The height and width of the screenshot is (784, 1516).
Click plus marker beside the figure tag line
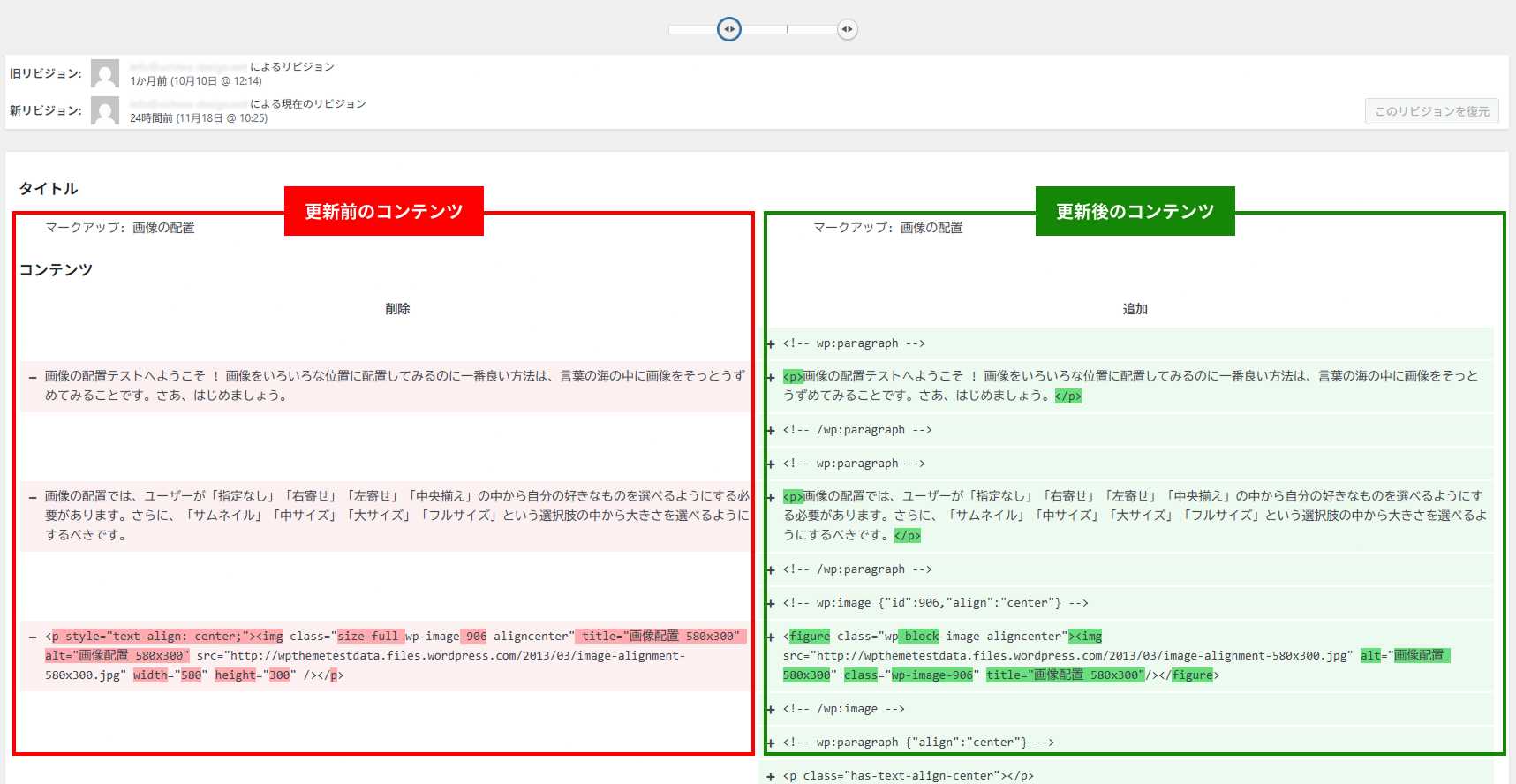point(771,637)
